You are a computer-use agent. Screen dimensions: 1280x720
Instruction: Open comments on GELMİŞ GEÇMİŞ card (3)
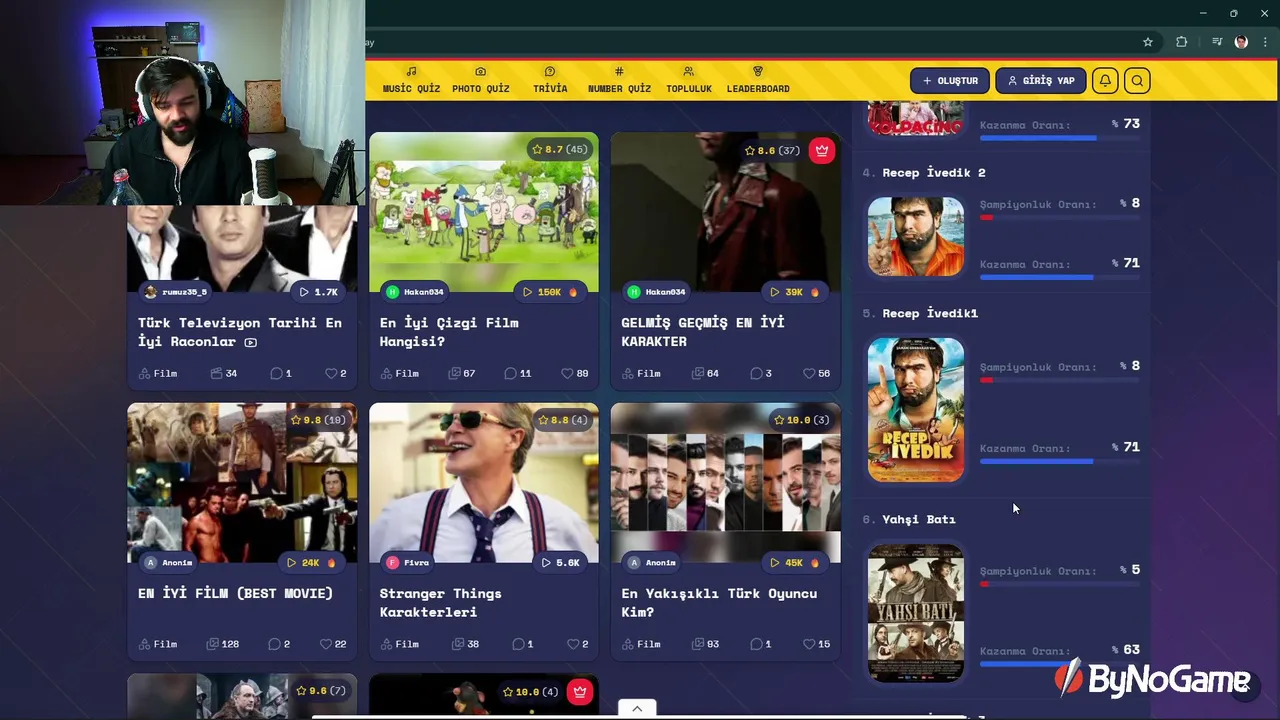coord(761,373)
